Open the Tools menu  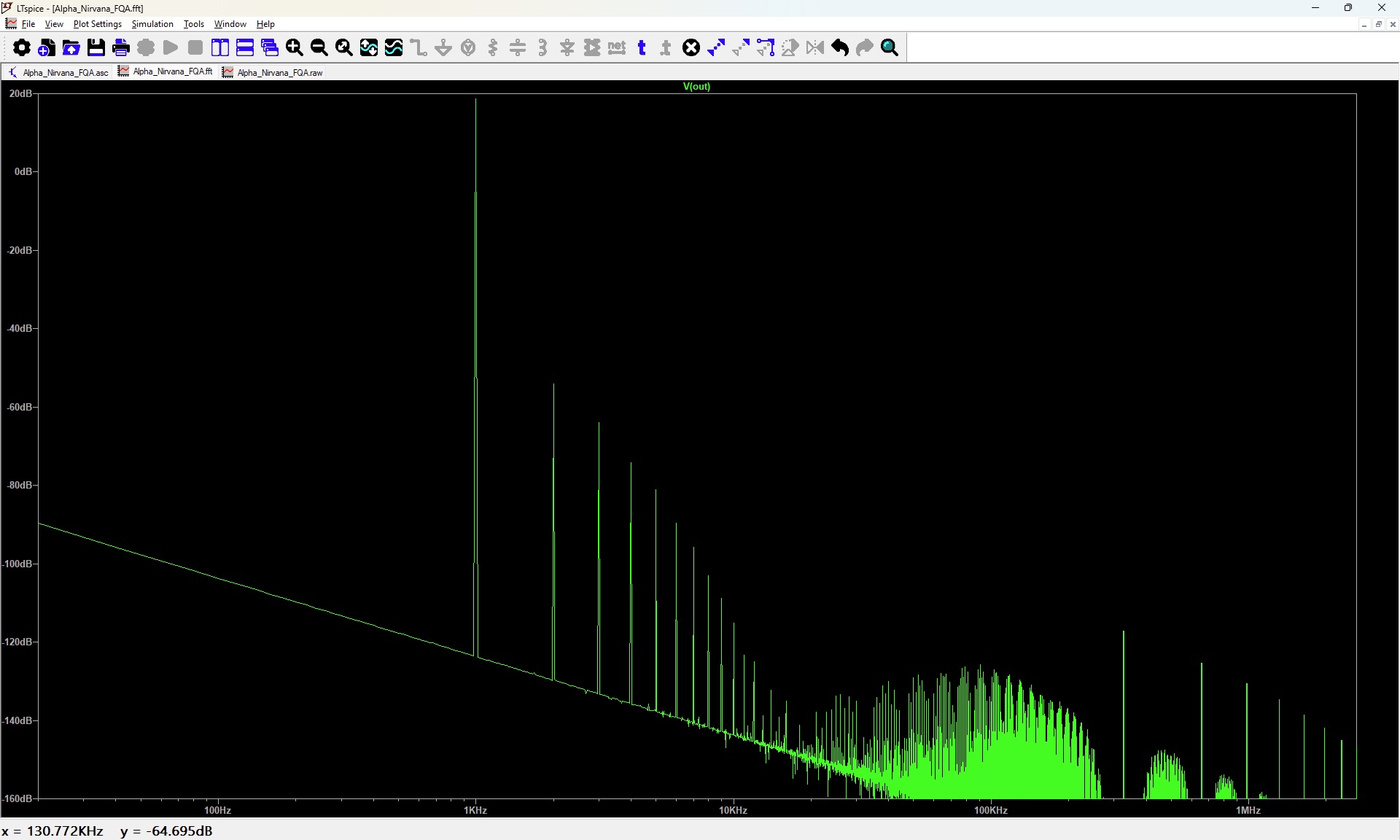194,24
